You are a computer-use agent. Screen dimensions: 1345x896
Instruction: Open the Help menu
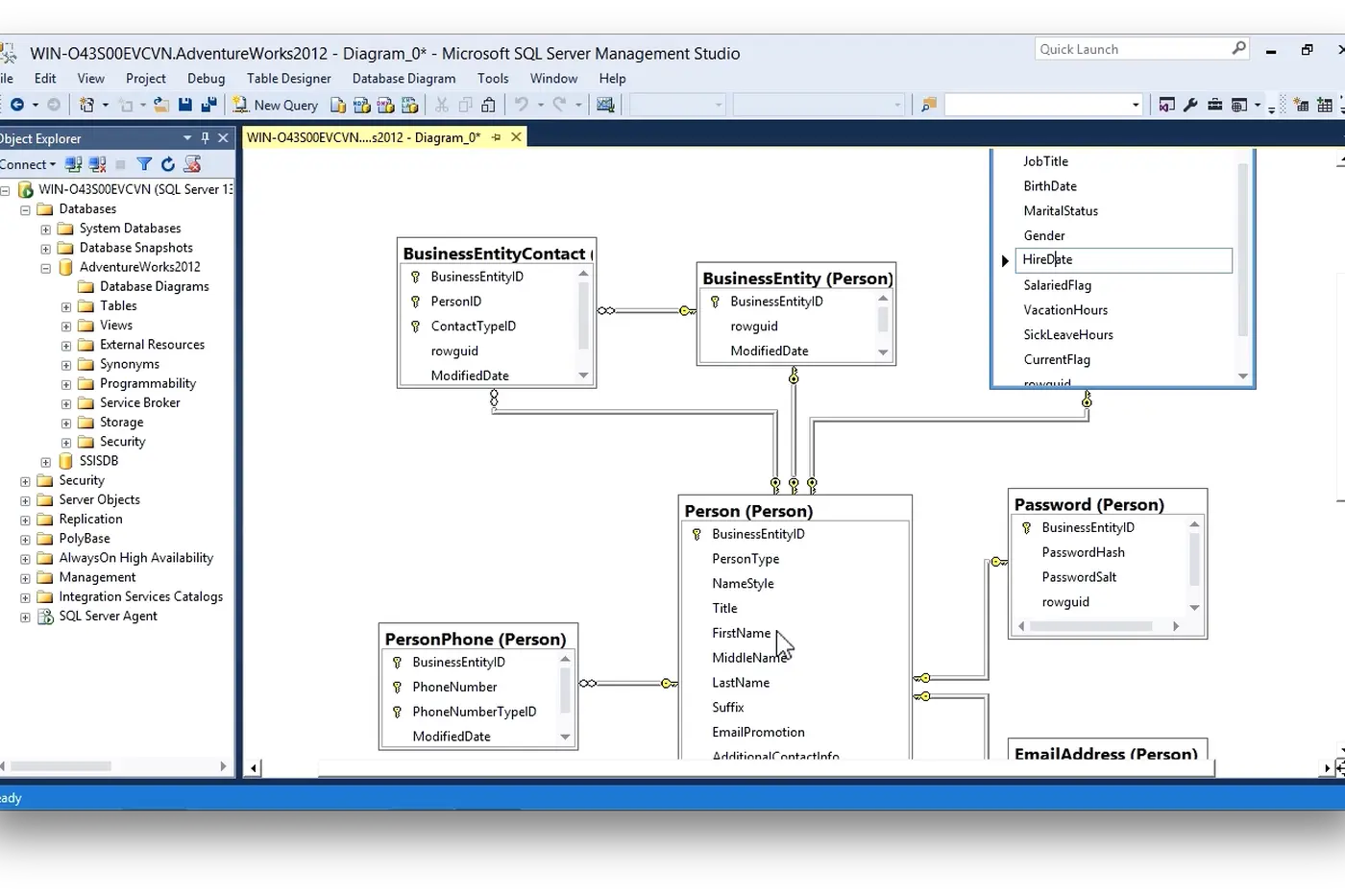(x=612, y=79)
